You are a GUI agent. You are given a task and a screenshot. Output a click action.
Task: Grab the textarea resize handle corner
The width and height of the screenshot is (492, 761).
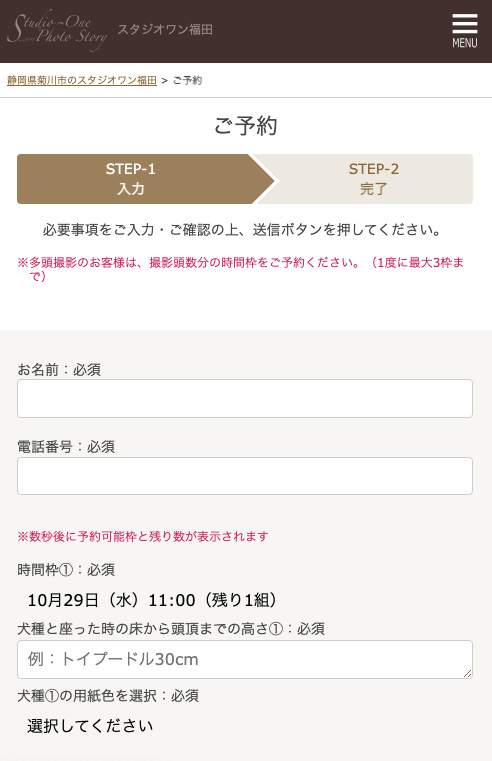pyautogui.click(x=467, y=673)
